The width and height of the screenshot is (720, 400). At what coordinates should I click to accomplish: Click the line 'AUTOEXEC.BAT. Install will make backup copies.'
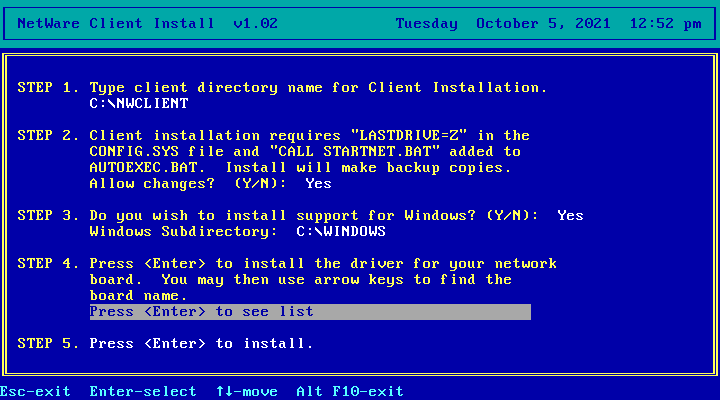(300, 168)
